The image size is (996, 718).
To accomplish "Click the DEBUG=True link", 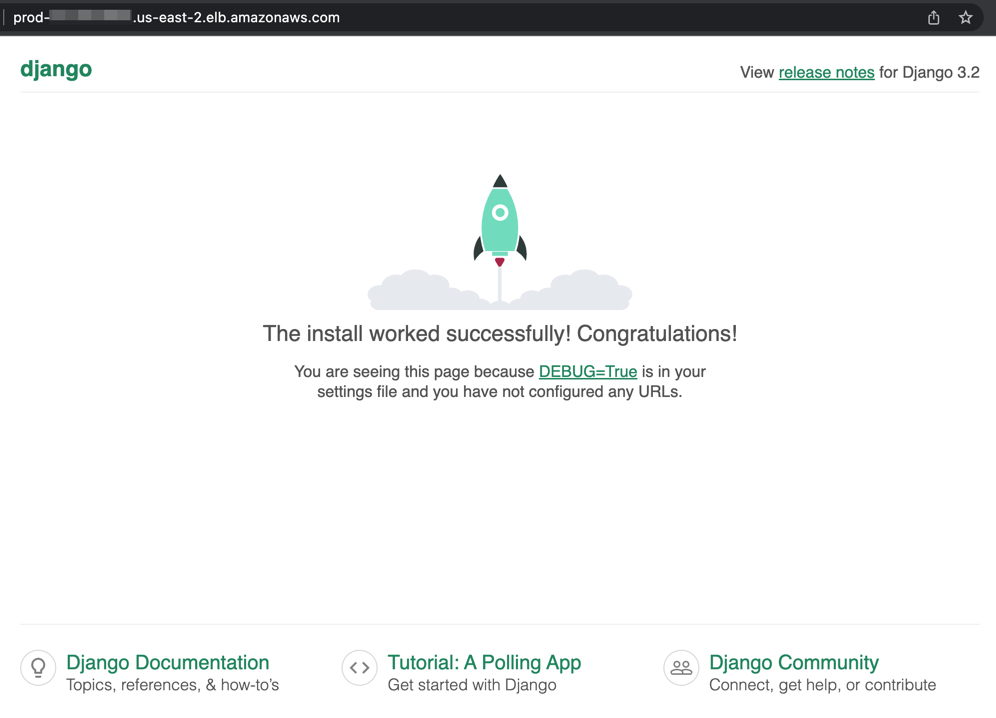I will pos(588,371).
